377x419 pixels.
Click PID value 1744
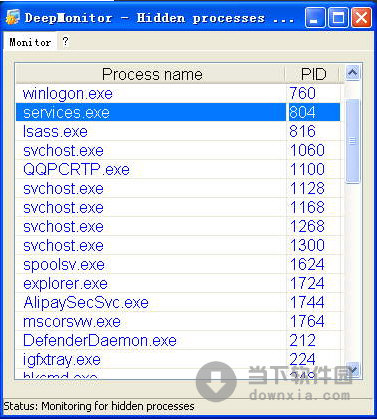pos(307,302)
